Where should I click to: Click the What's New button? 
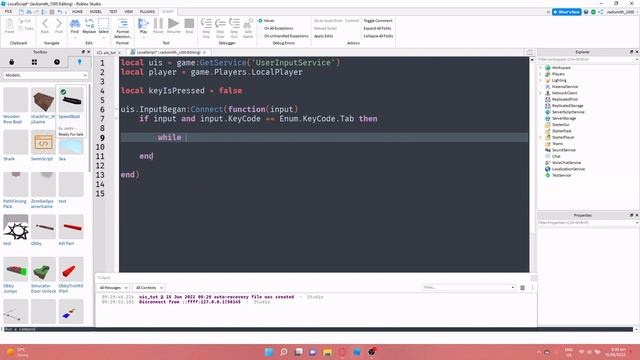click(x=567, y=12)
